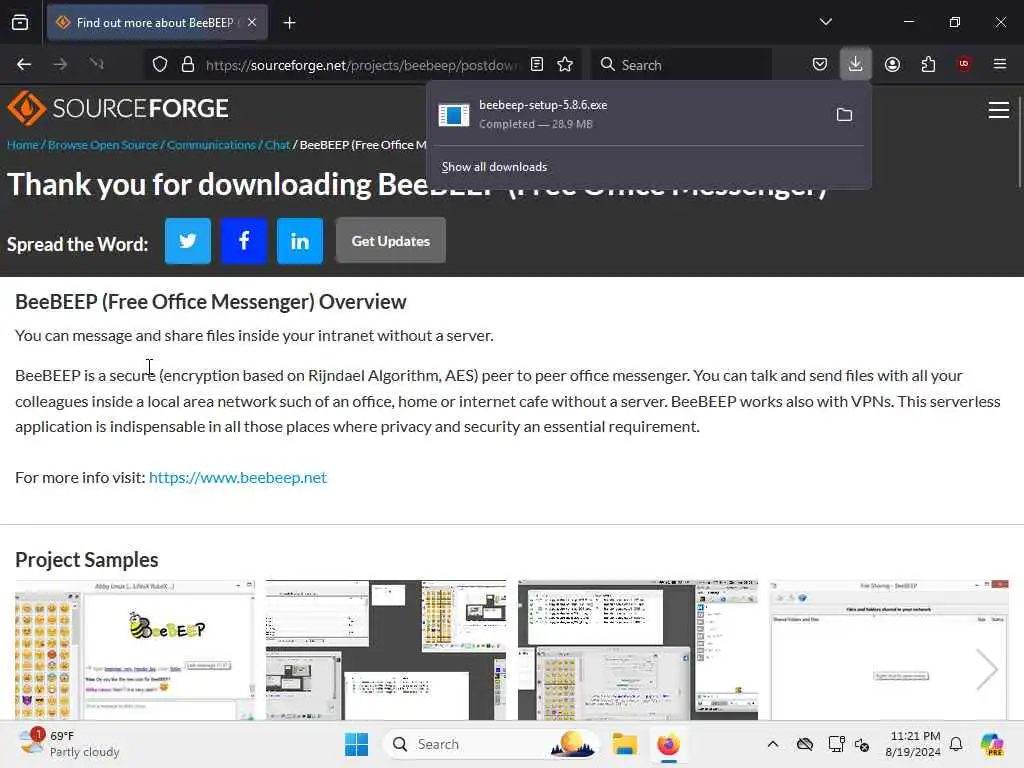Advance Project Samples with next arrow
The height and width of the screenshot is (768, 1024).
(x=986, y=669)
